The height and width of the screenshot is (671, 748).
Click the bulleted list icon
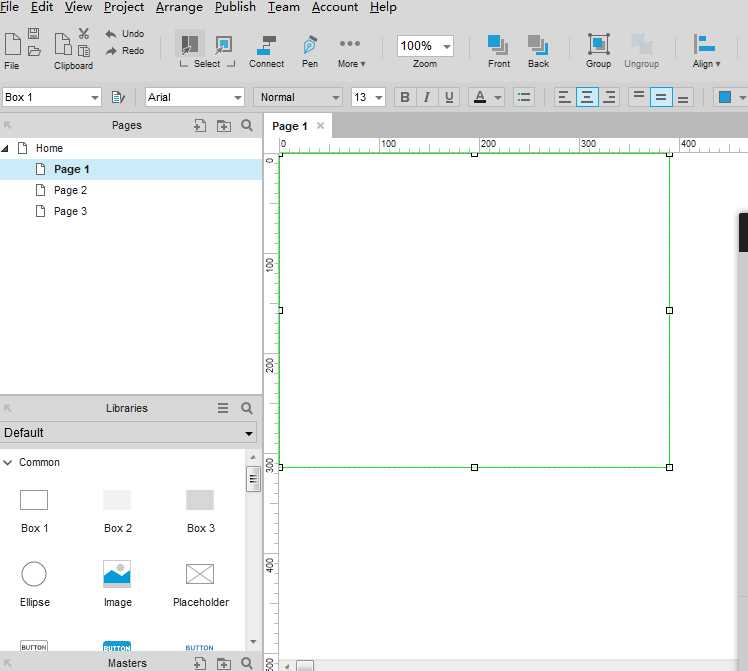(x=523, y=97)
